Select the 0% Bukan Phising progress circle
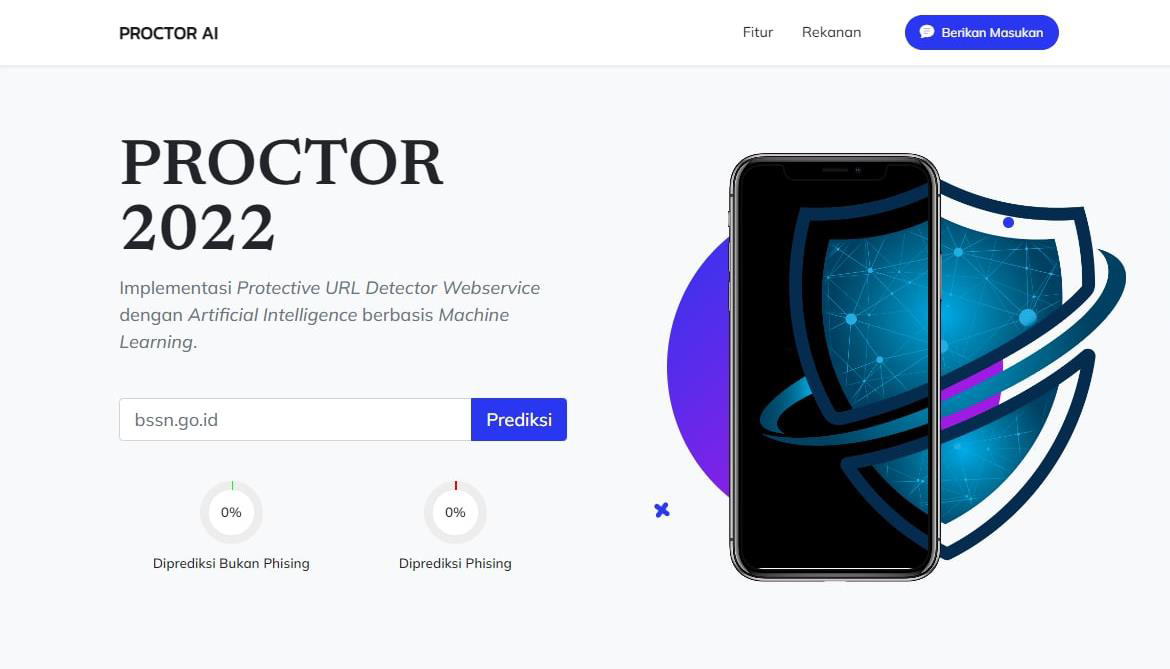The height and width of the screenshot is (669, 1170). coord(231,512)
